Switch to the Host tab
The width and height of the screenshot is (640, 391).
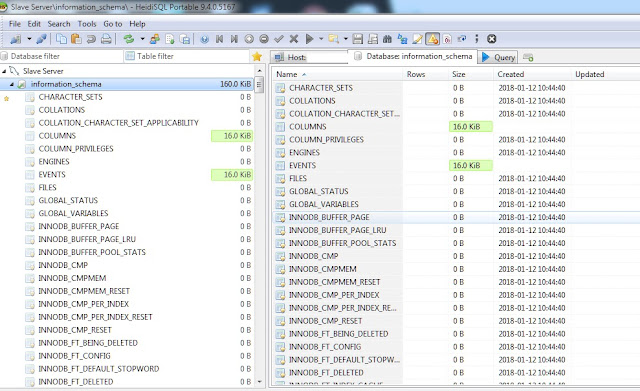point(309,57)
